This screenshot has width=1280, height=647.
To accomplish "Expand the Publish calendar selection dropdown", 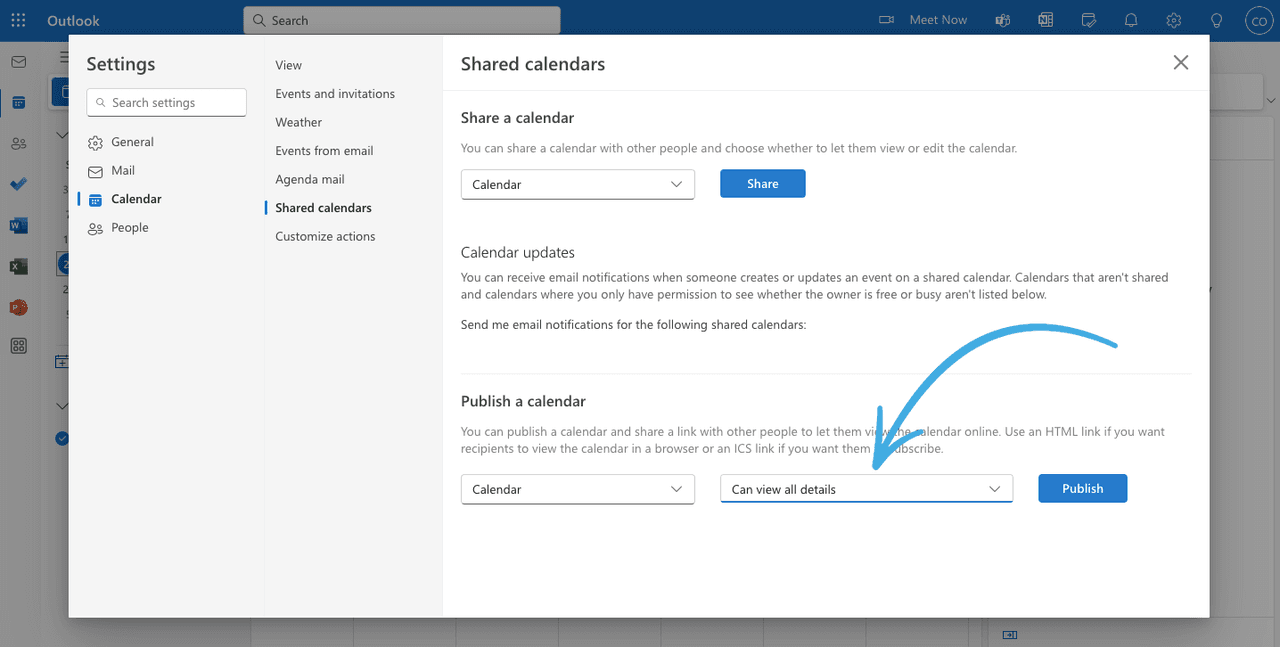I will click(x=577, y=489).
